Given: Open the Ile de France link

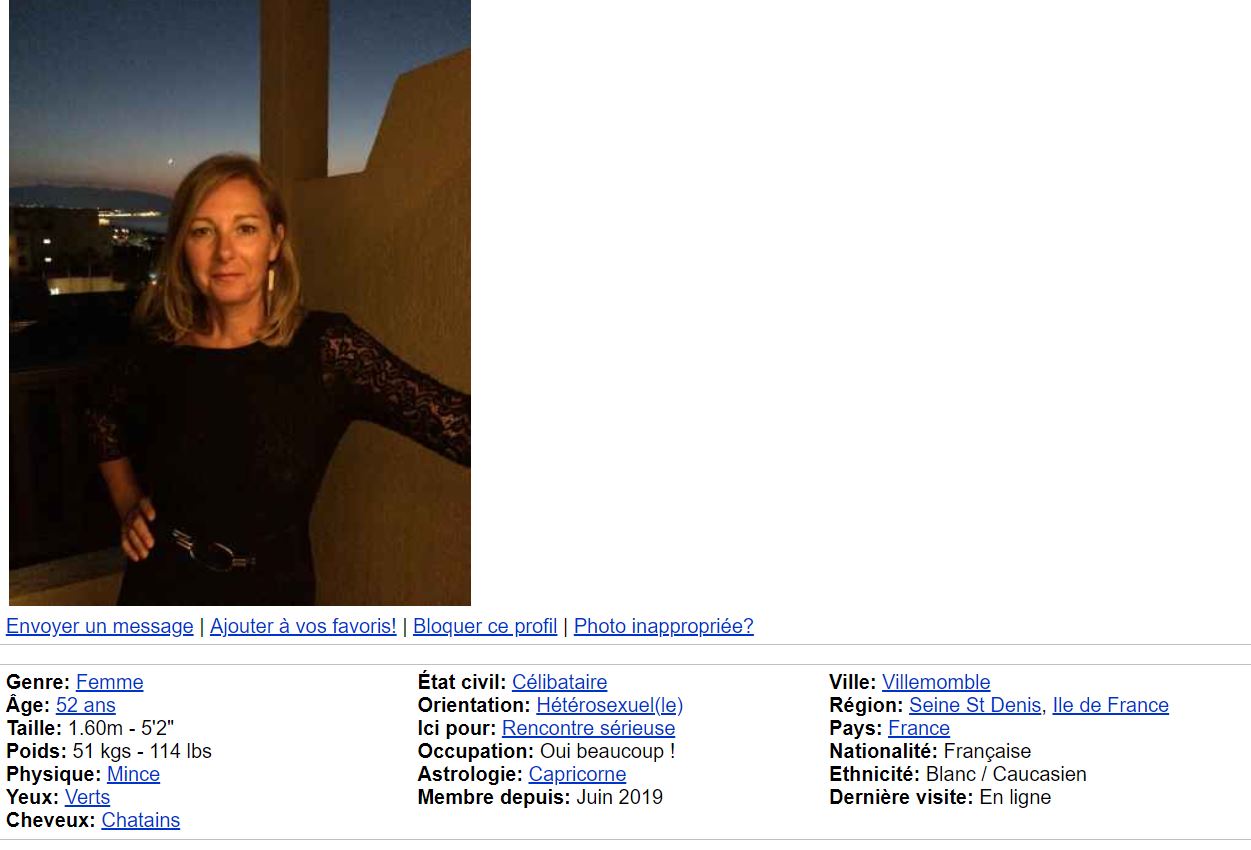Looking at the screenshot, I should pos(1111,705).
